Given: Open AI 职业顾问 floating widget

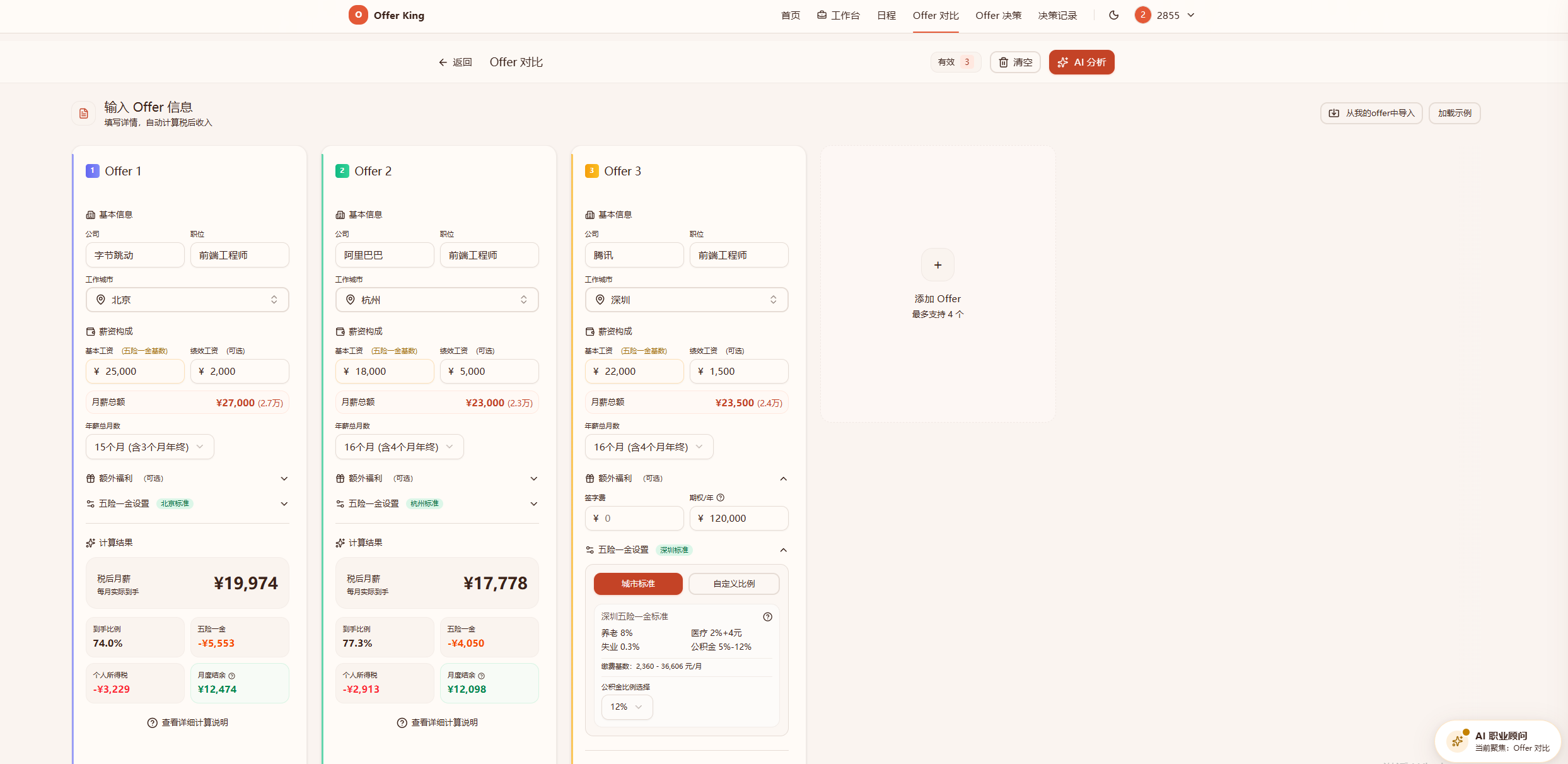Looking at the screenshot, I should pyautogui.click(x=1498, y=741).
